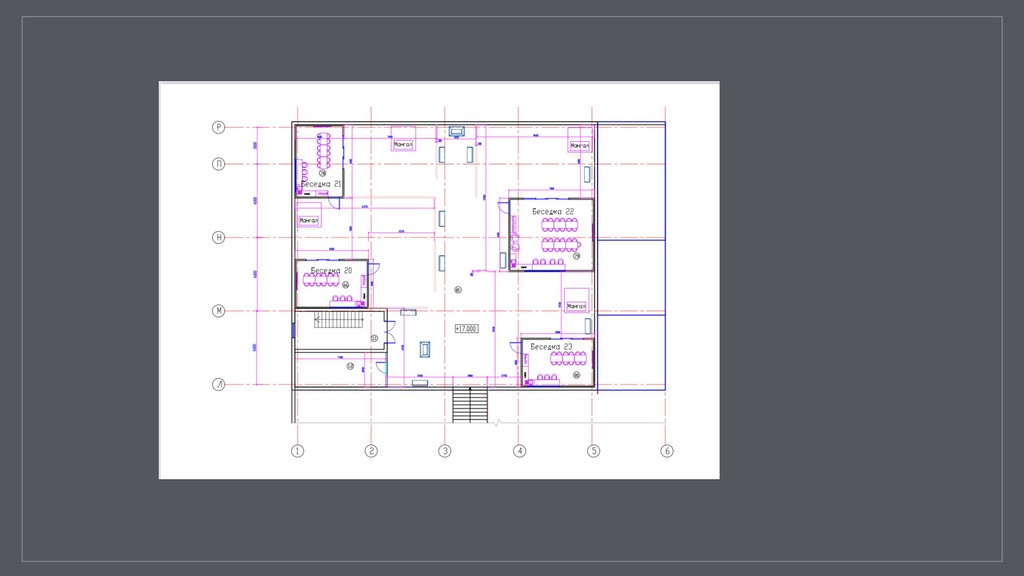1024x576 pixels.
Task: Click axis bubble "Р"
Action: (x=219, y=127)
